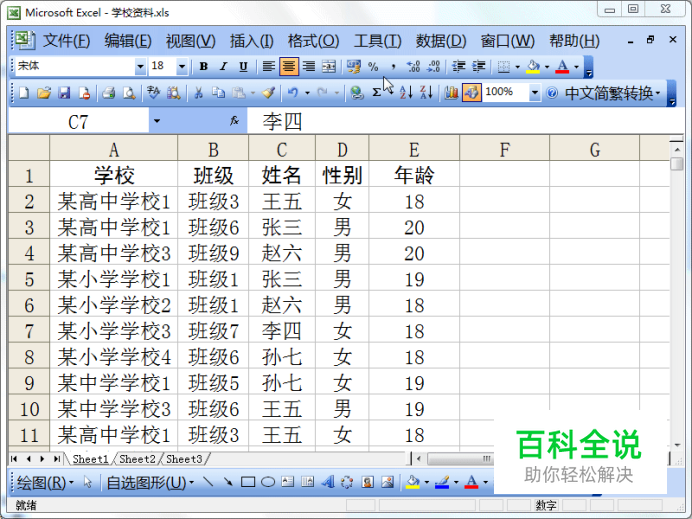Click the Cut scissors icon

pos(199,93)
